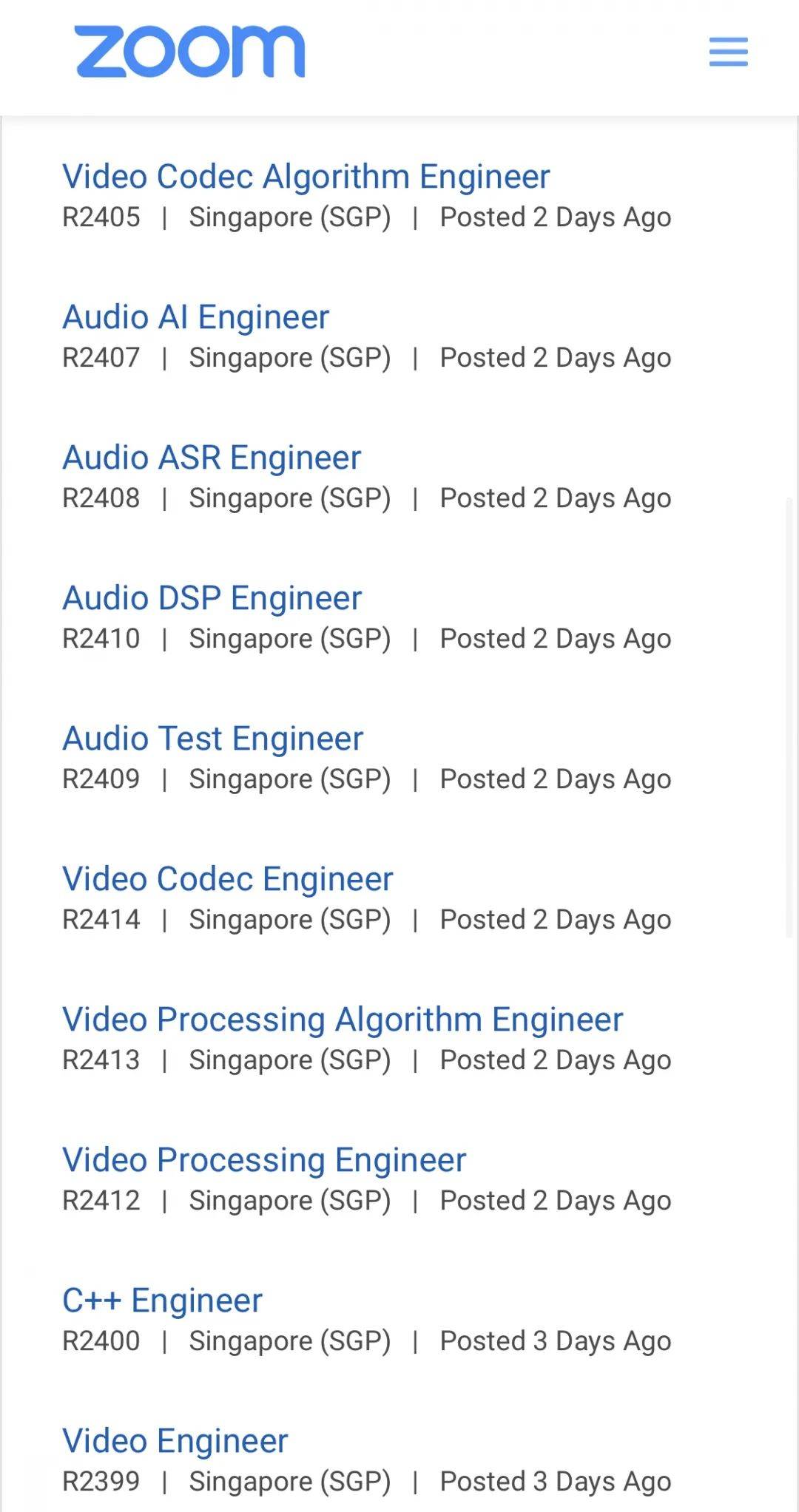Click the Video Codec Engineer title
799x1512 pixels.
point(227,879)
